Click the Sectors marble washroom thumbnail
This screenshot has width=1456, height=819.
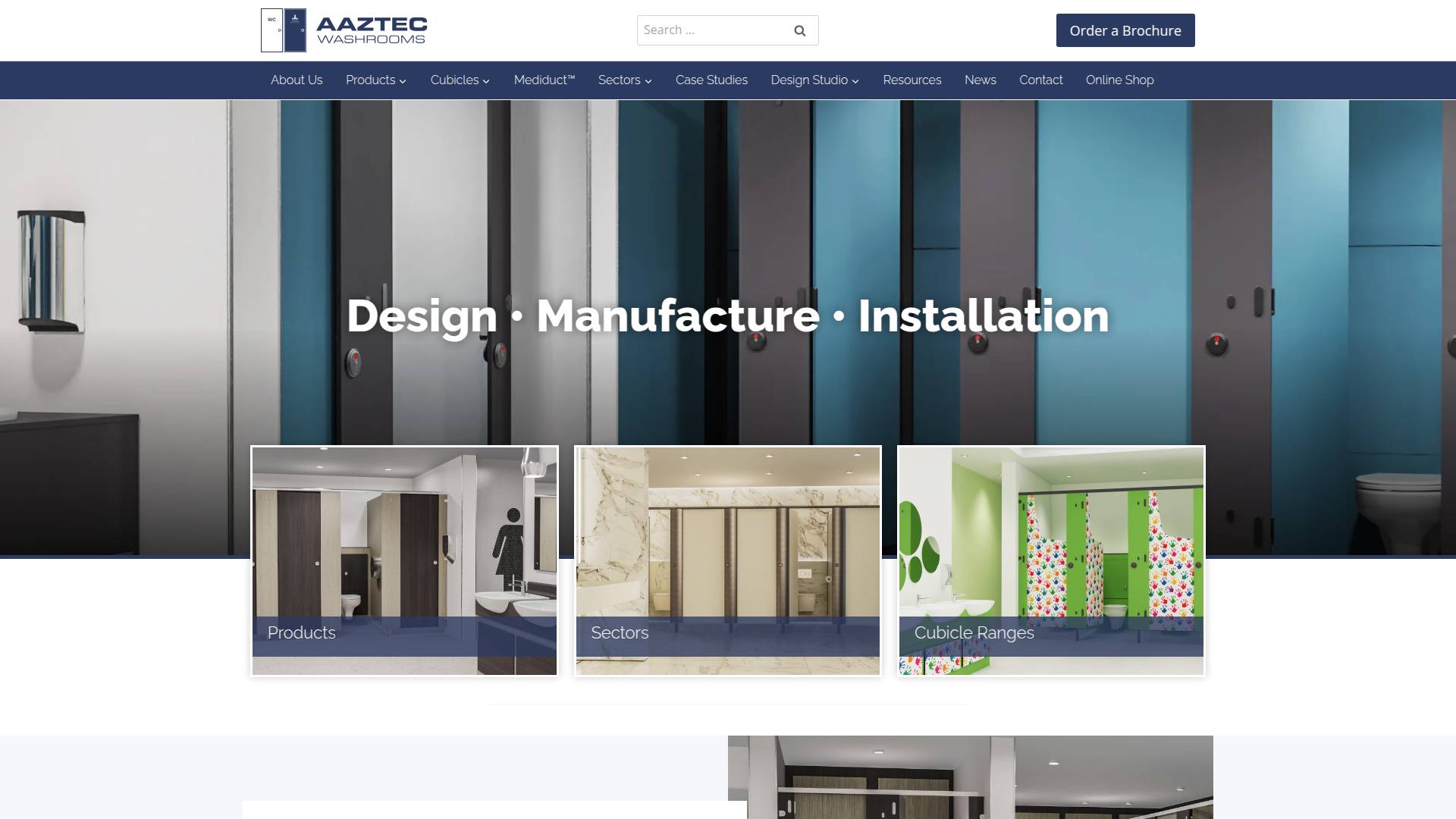pos(727,560)
